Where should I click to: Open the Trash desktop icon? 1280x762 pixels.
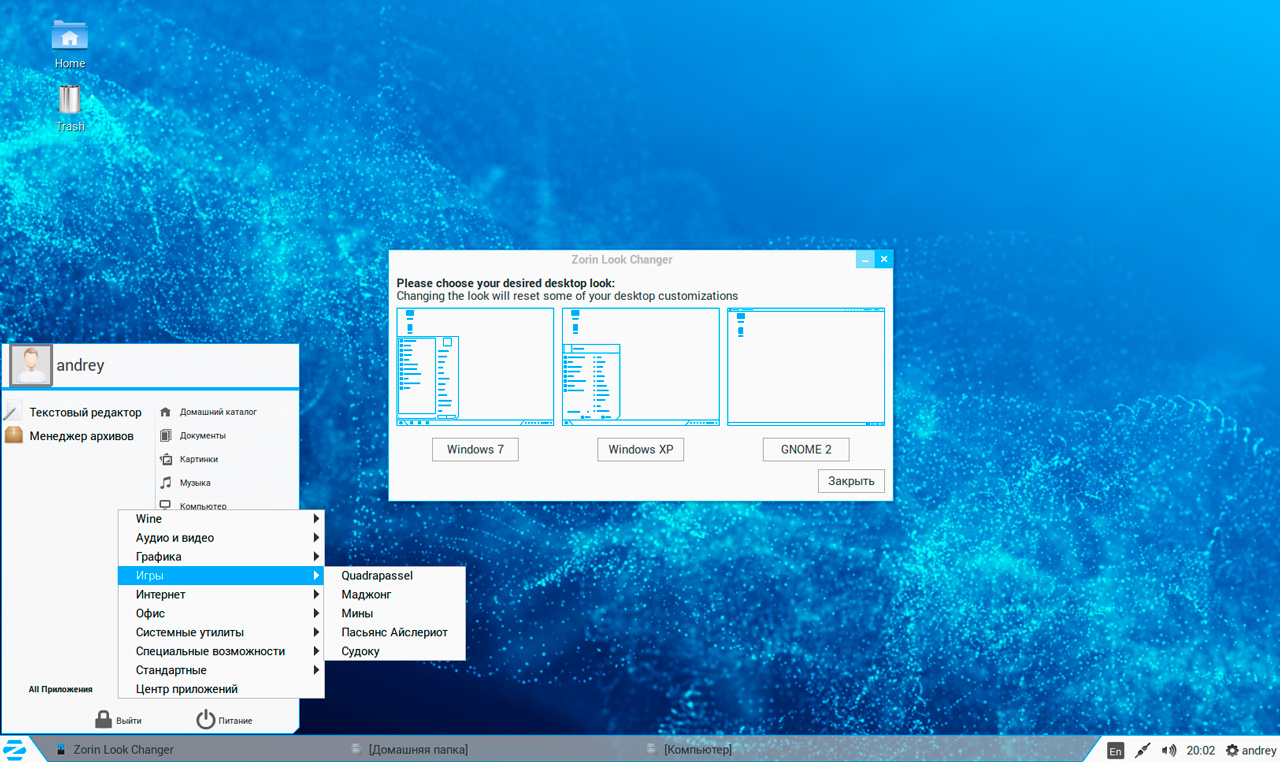(69, 101)
